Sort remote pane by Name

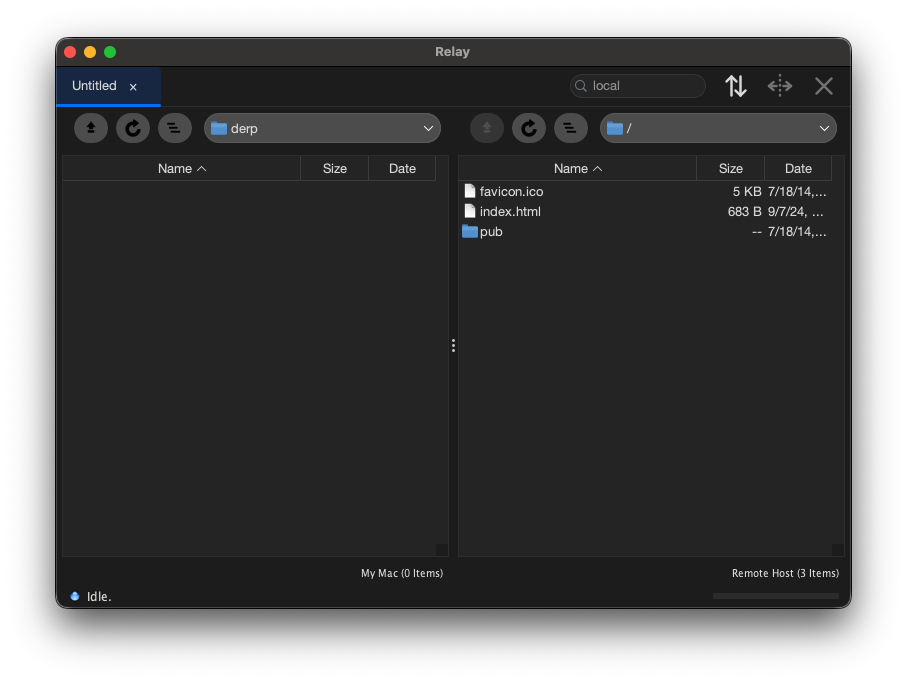pyautogui.click(x=578, y=168)
